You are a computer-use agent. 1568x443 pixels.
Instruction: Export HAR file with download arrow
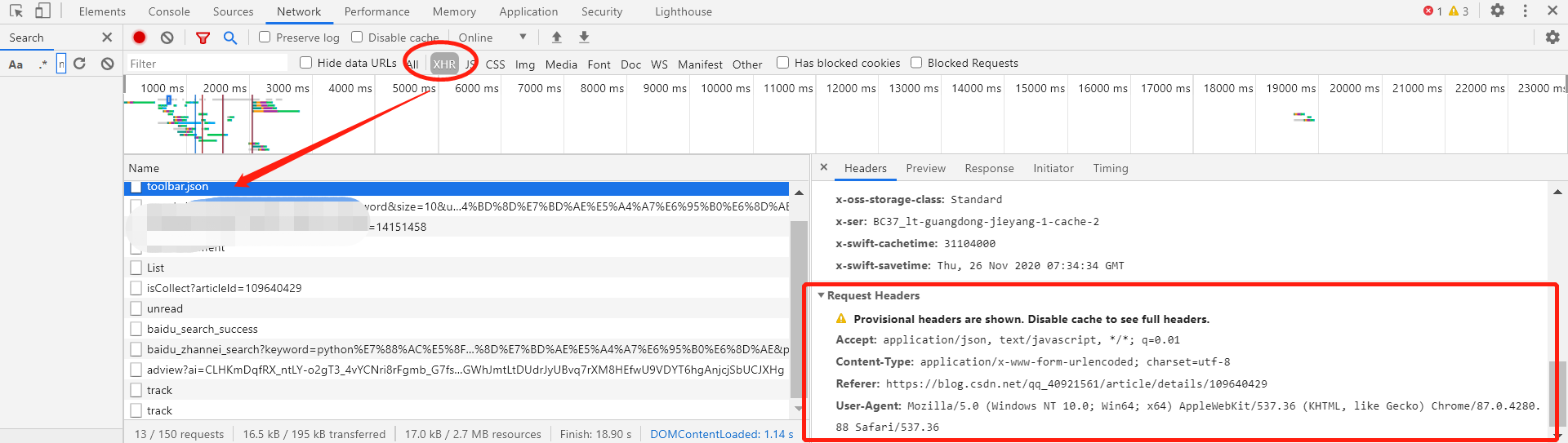584,38
